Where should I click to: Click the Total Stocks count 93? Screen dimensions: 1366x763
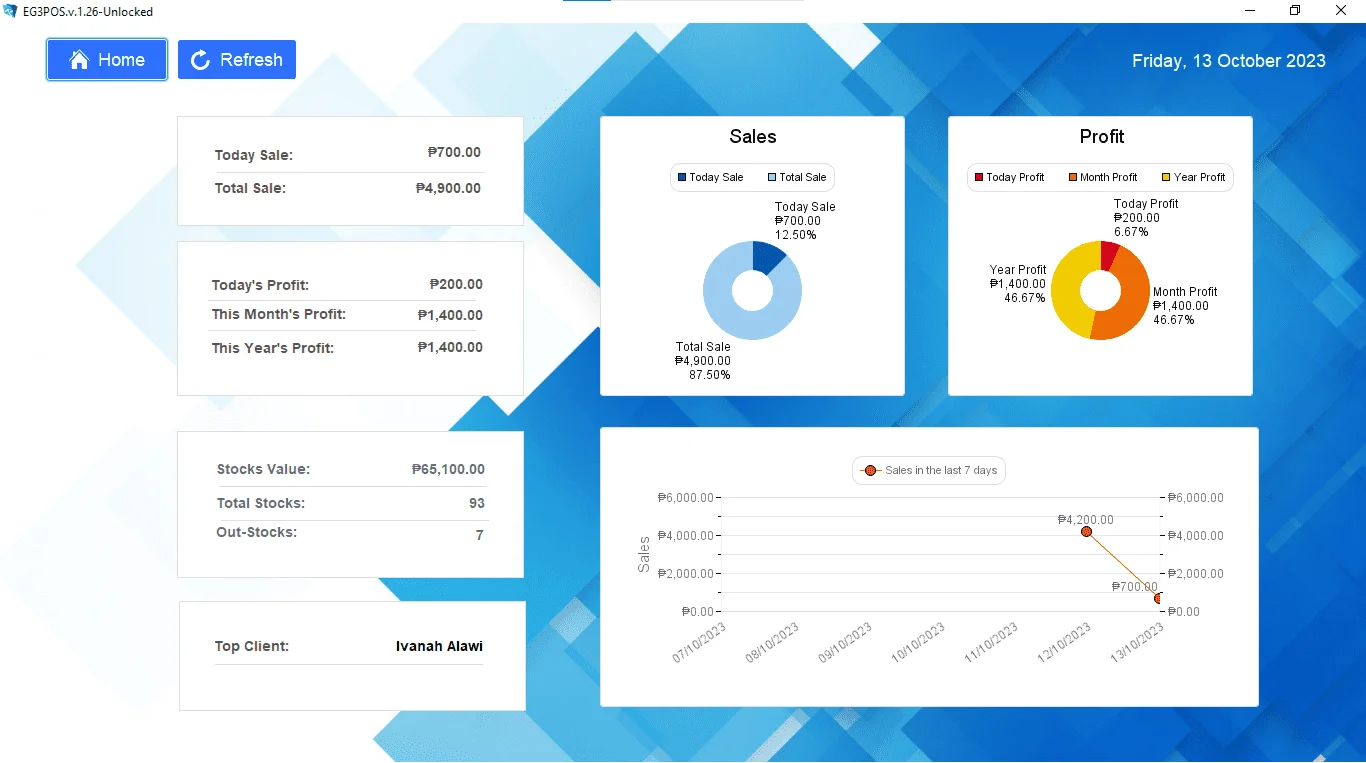477,503
